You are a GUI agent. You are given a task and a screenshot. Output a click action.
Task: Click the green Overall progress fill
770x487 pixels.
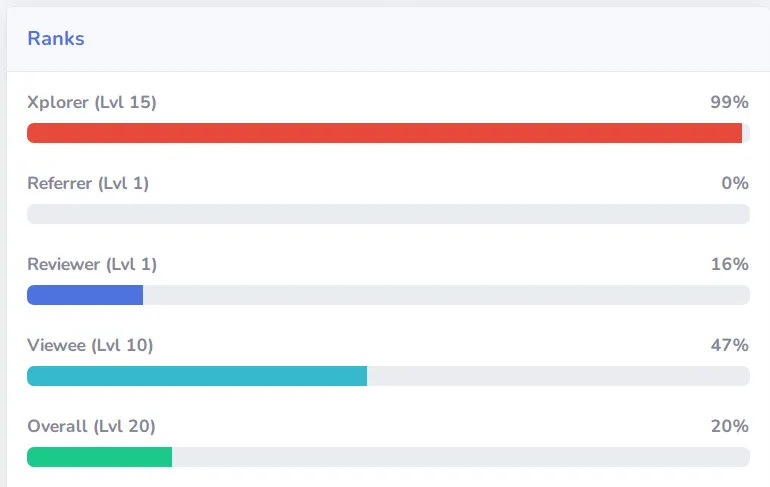pyautogui.click(x=100, y=457)
